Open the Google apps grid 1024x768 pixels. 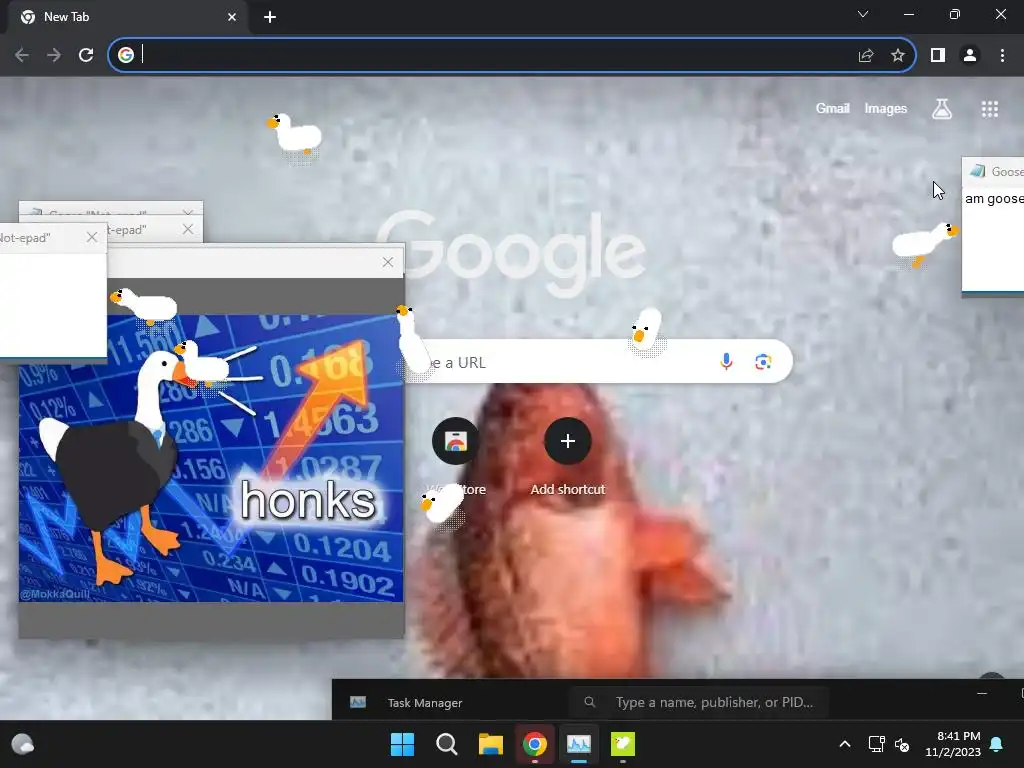coord(990,109)
